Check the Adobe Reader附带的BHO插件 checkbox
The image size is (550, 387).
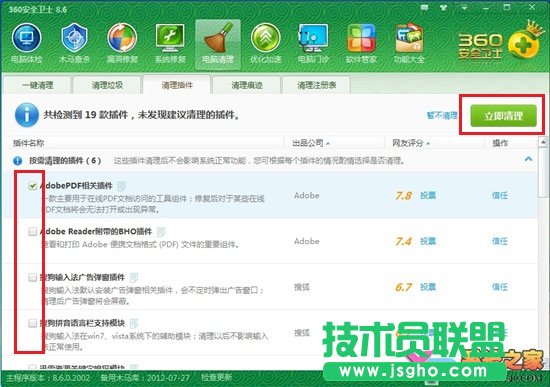33,232
